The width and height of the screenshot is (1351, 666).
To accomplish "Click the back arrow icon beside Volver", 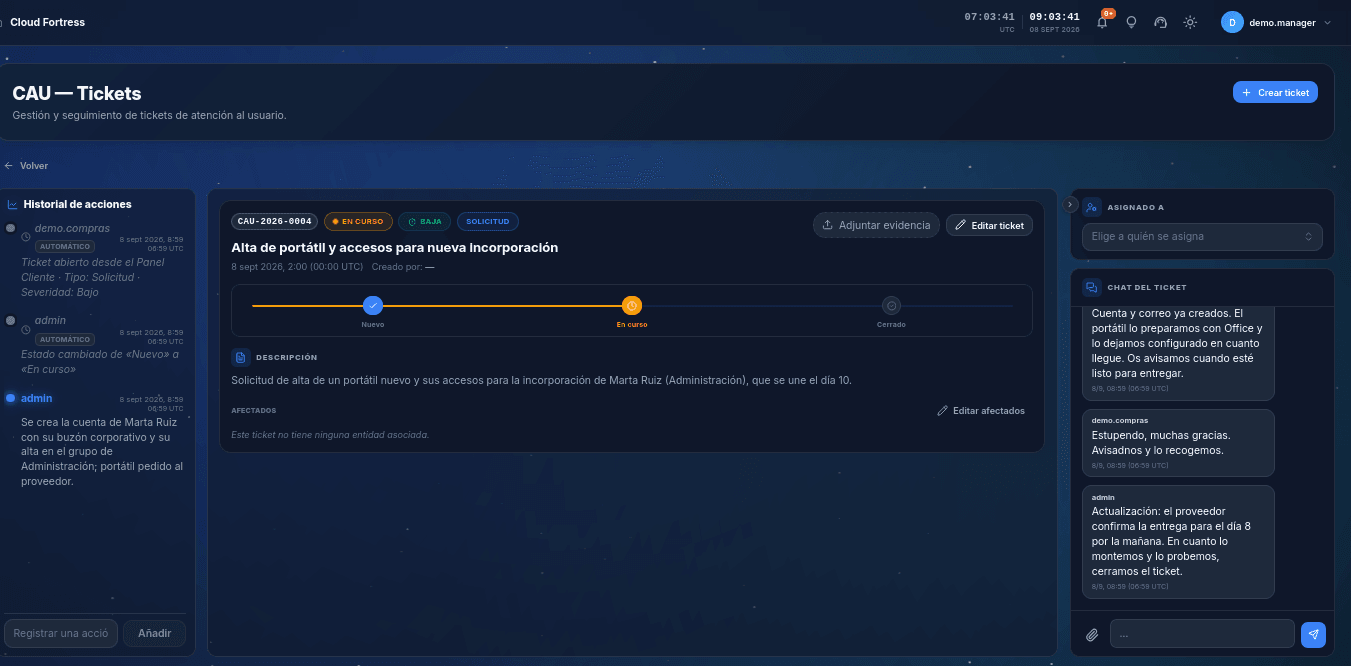I will tap(9, 166).
